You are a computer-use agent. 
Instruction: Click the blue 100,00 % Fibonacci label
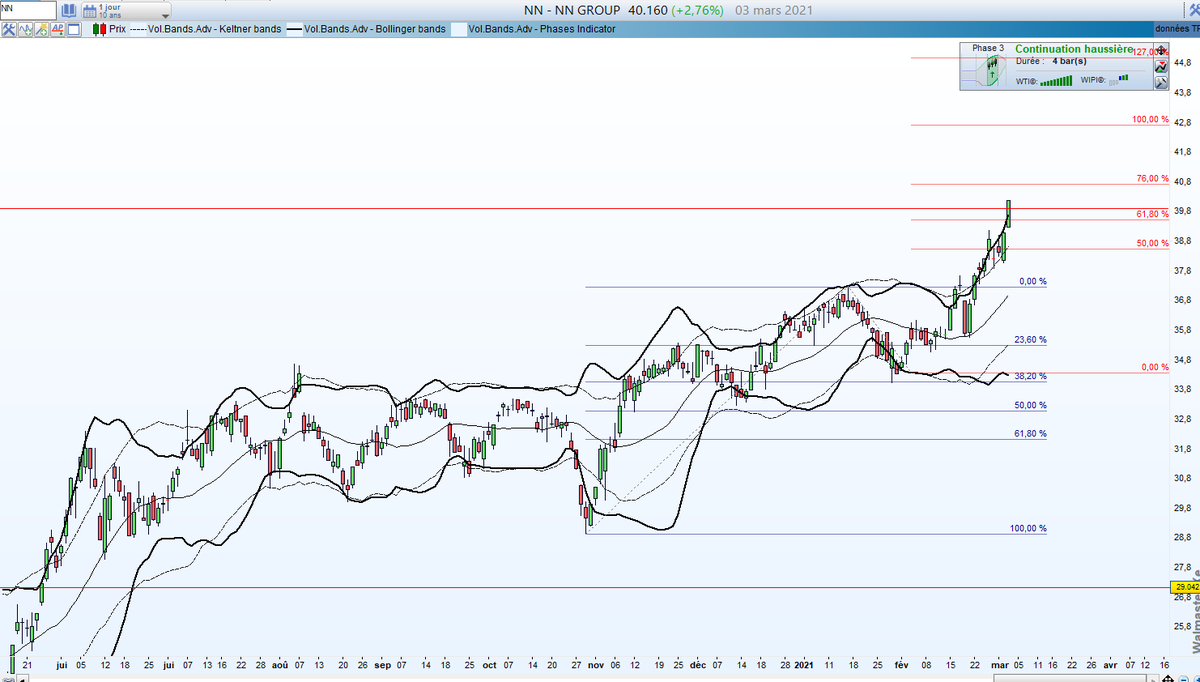pos(1028,528)
